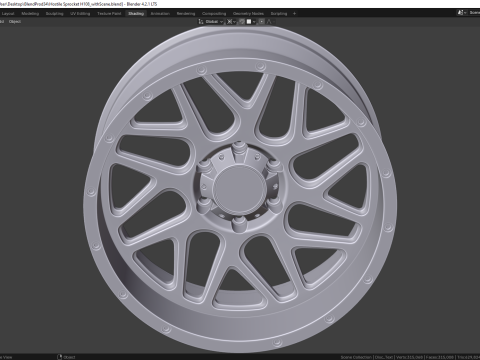480x360 pixels.
Task: Open the Sculpting workspace tab
Action: point(54,14)
